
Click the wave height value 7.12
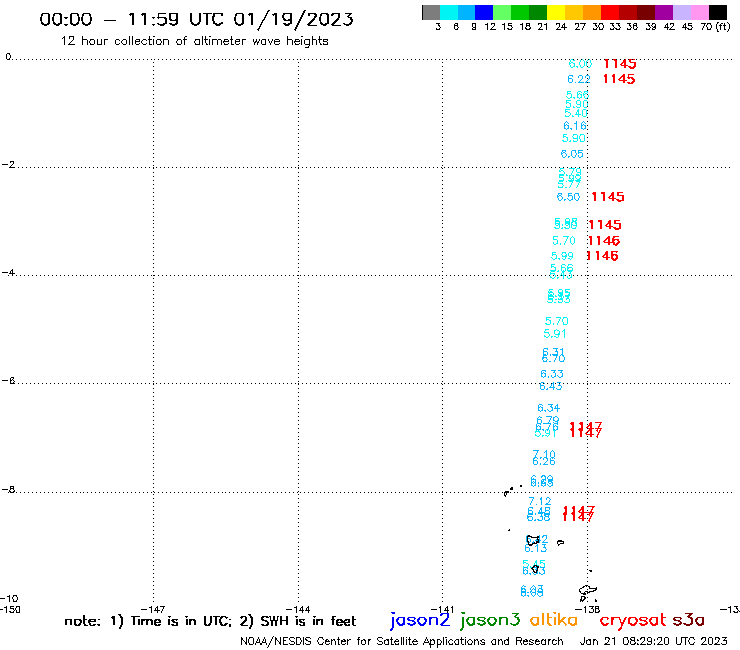pos(539,501)
